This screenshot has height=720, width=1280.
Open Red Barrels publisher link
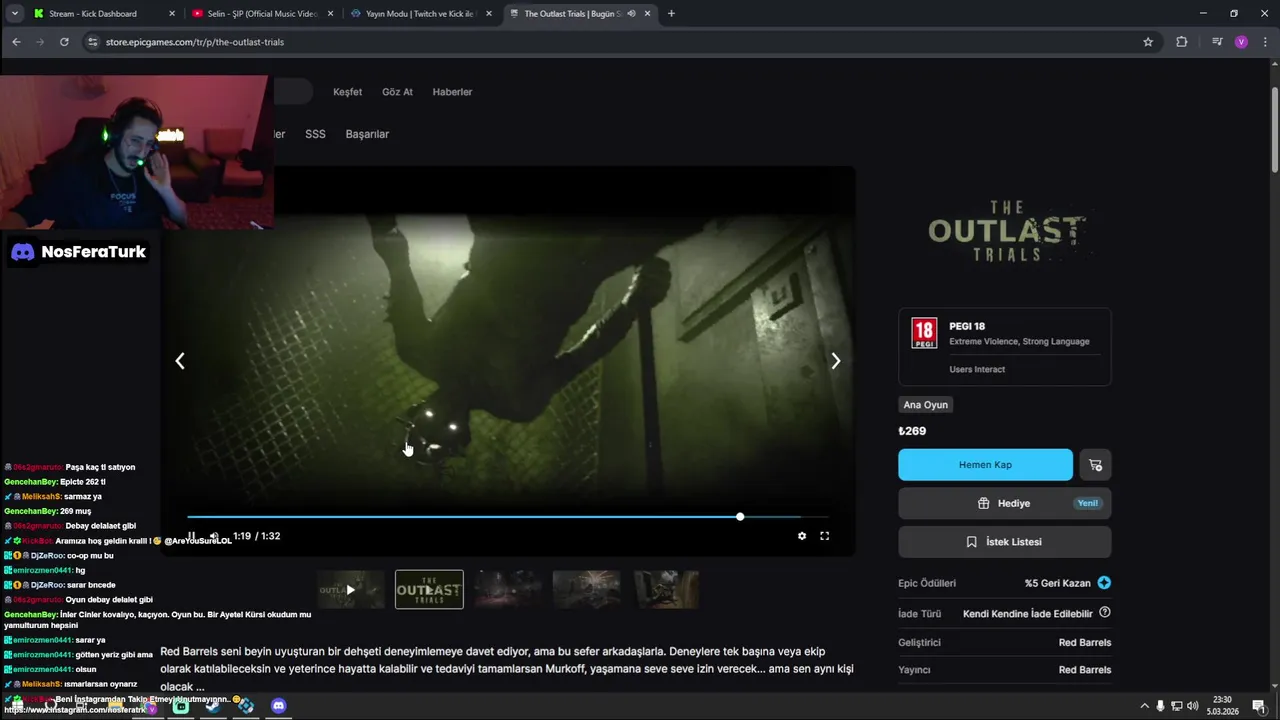tap(1085, 670)
